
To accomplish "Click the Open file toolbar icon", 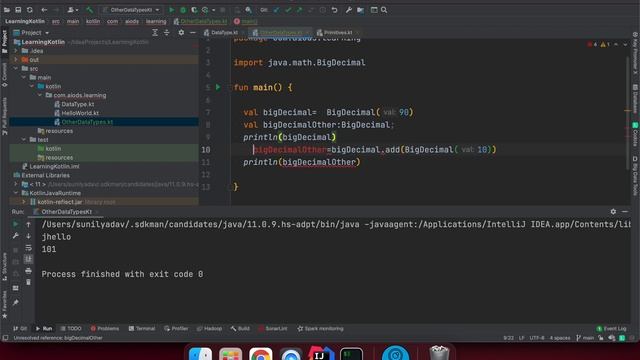I will [x=7, y=10].
